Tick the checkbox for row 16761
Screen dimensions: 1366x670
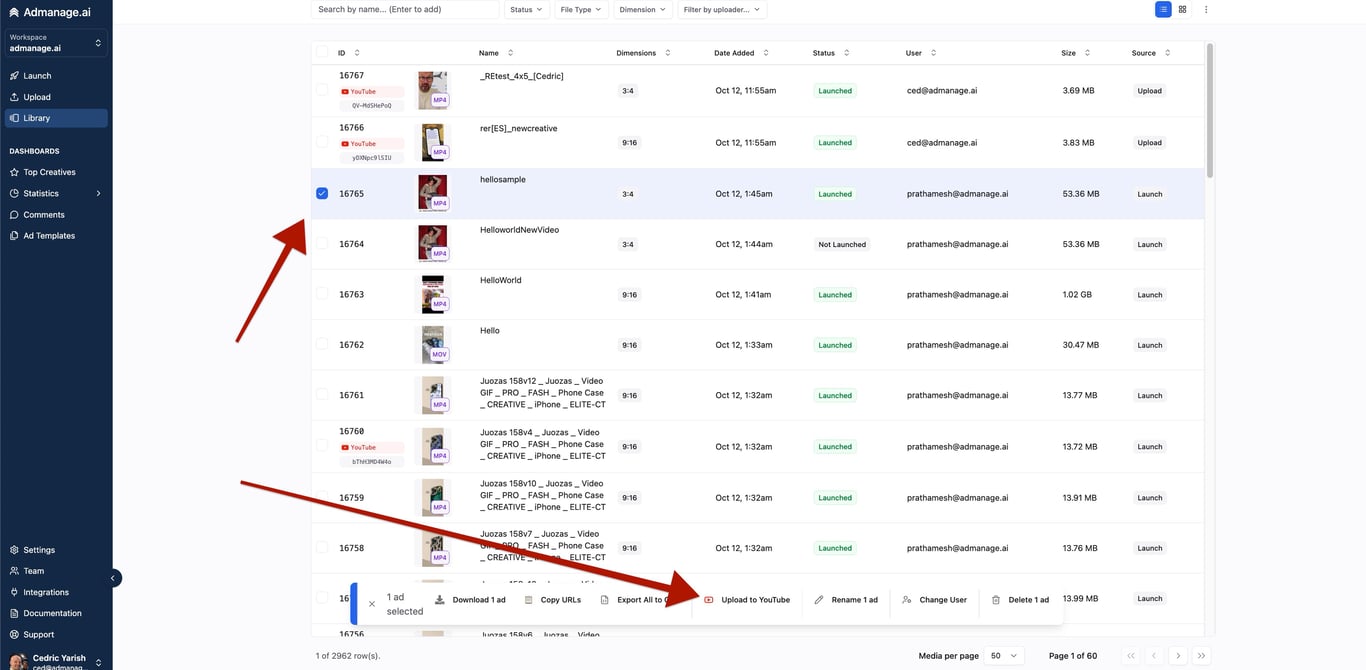click(x=322, y=395)
